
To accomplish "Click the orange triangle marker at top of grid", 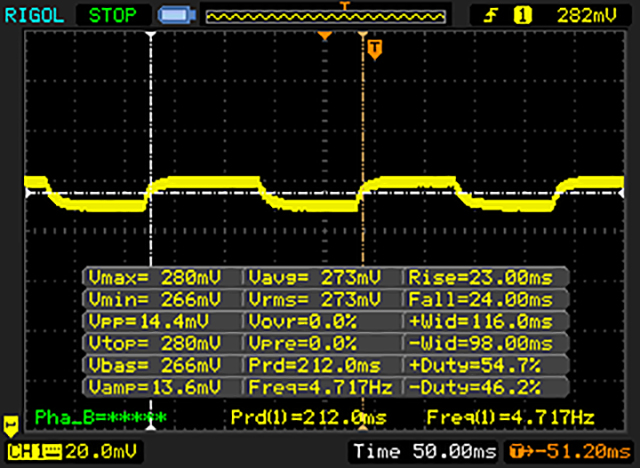I will (x=325, y=36).
